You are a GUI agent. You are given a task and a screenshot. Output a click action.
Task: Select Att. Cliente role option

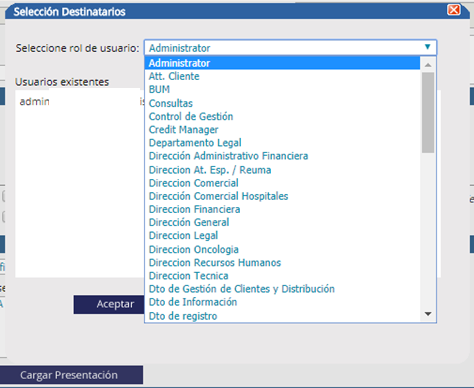pos(283,76)
